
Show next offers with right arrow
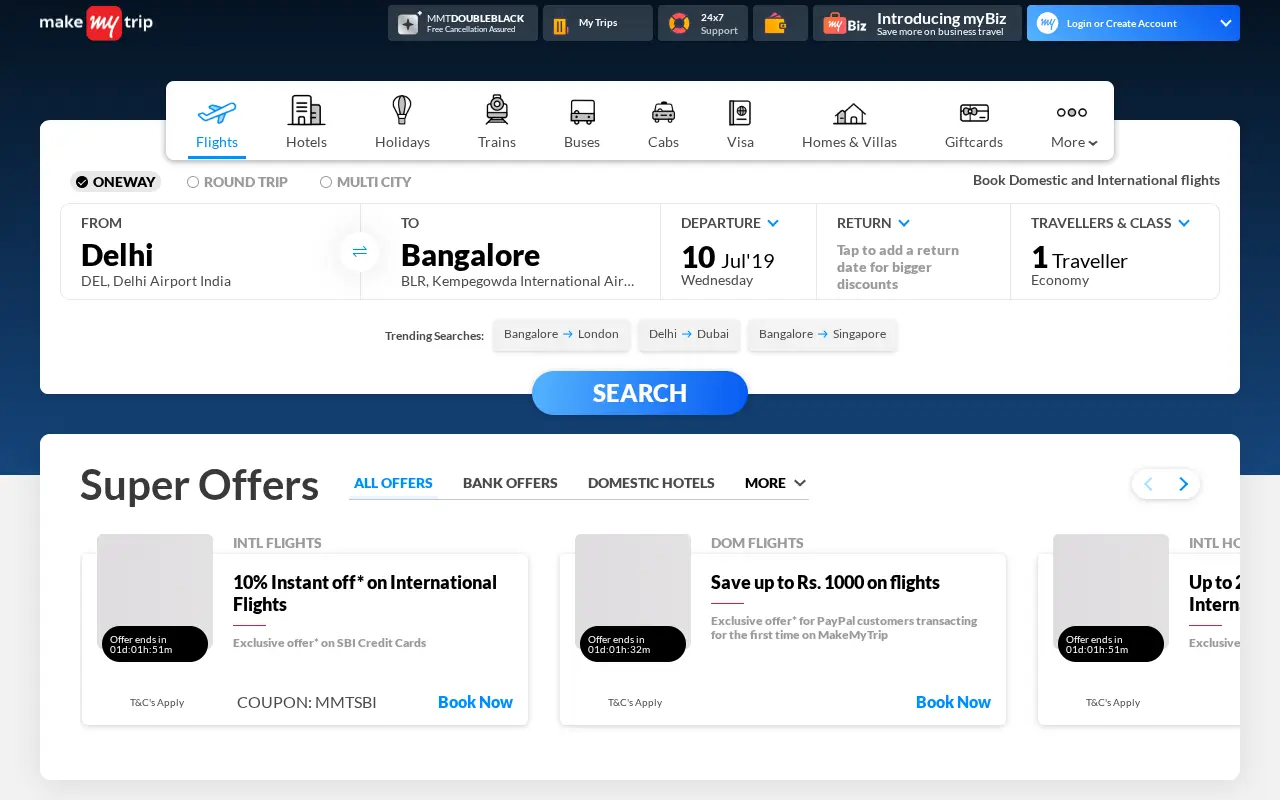tap(1184, 484)
